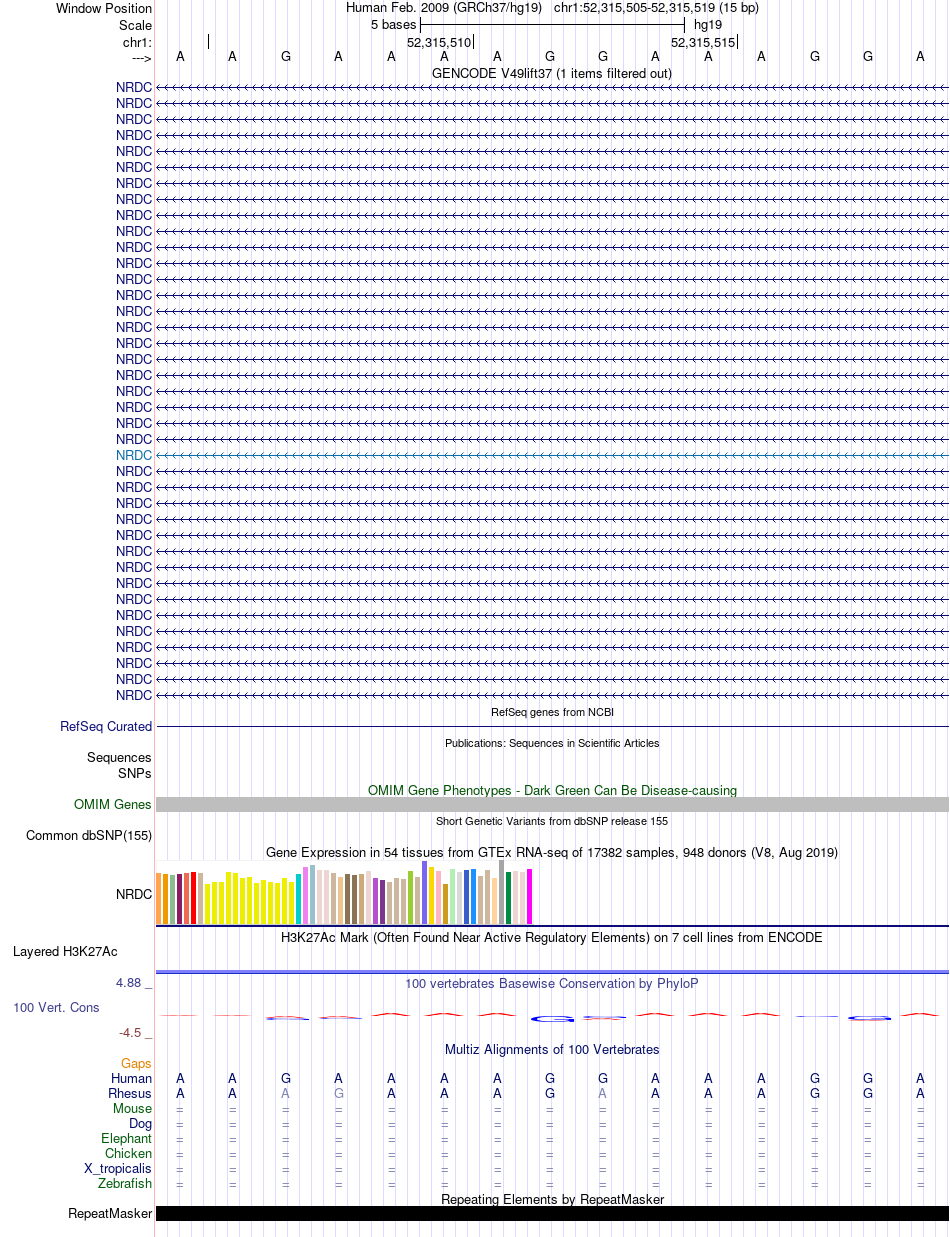Click the cyan bar in GTEx chart
This screenshot has width=950, height=1237.
click(x=298, y=899)
